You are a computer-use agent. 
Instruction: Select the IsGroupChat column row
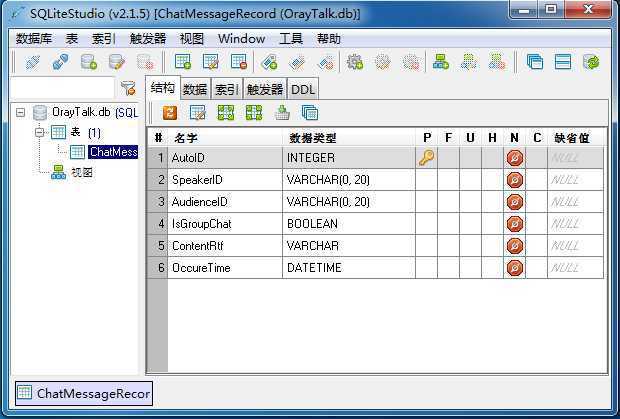pos(375,224)
